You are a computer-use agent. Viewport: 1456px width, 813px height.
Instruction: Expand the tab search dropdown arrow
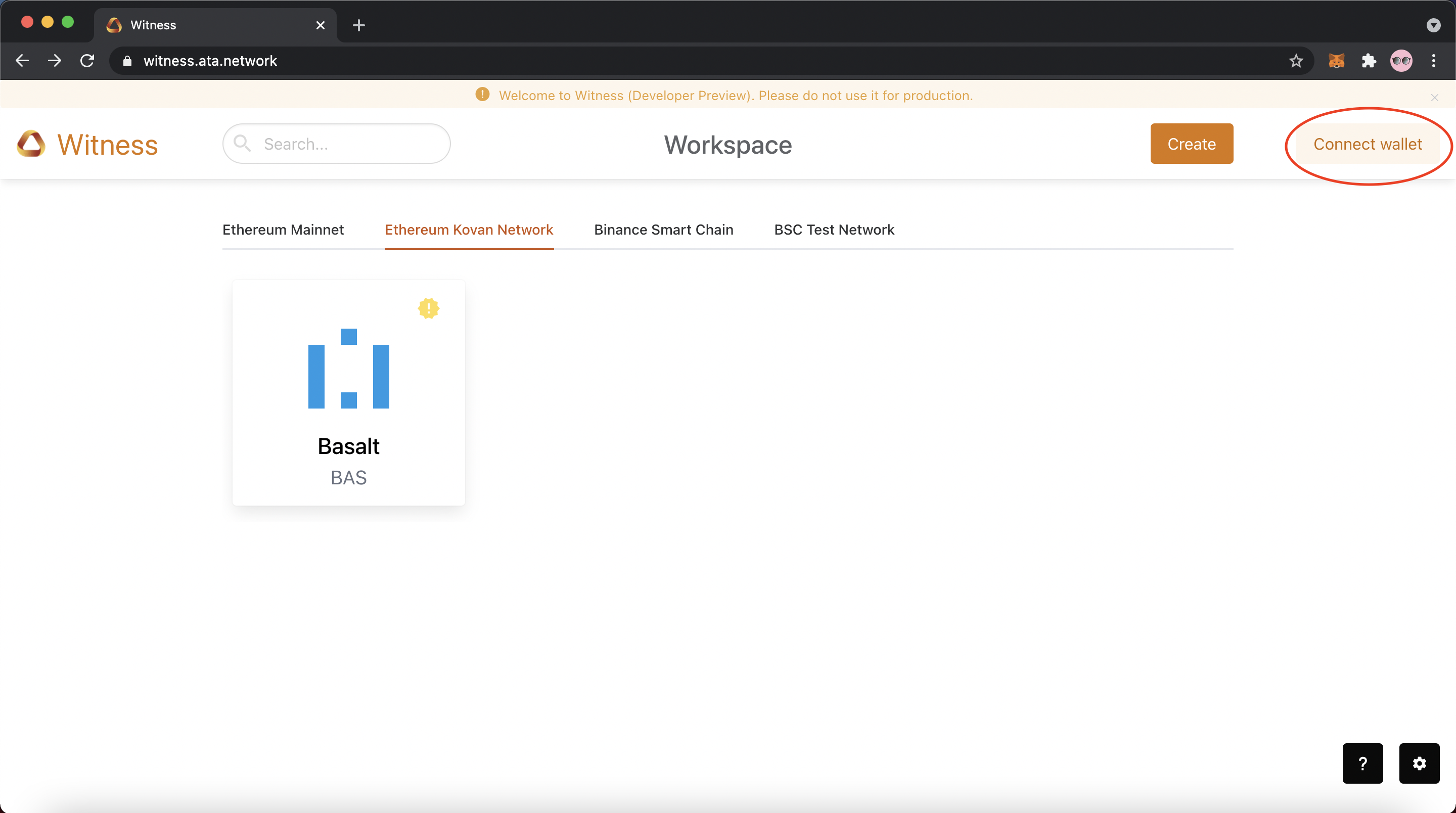(1433, 25)
